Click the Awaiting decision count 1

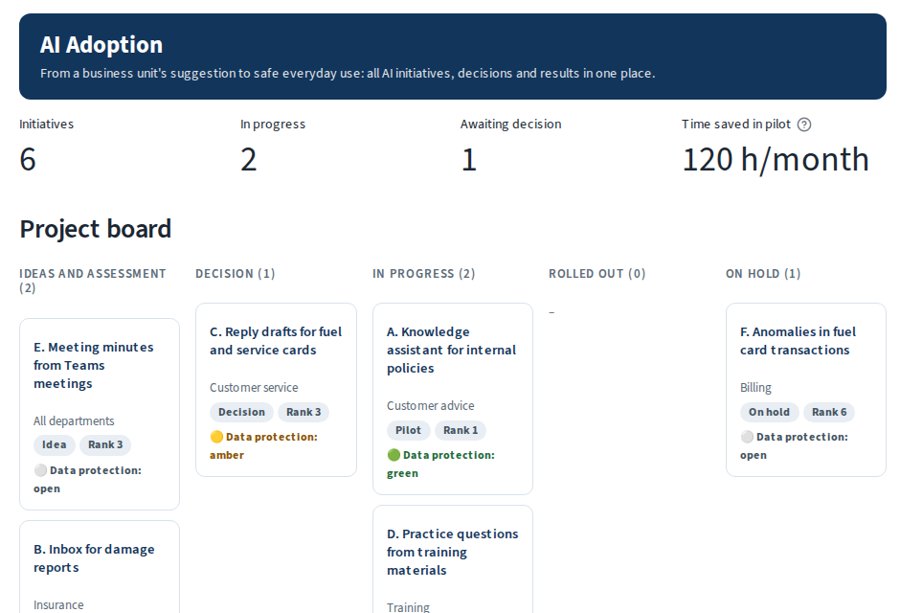pos(469,160)
